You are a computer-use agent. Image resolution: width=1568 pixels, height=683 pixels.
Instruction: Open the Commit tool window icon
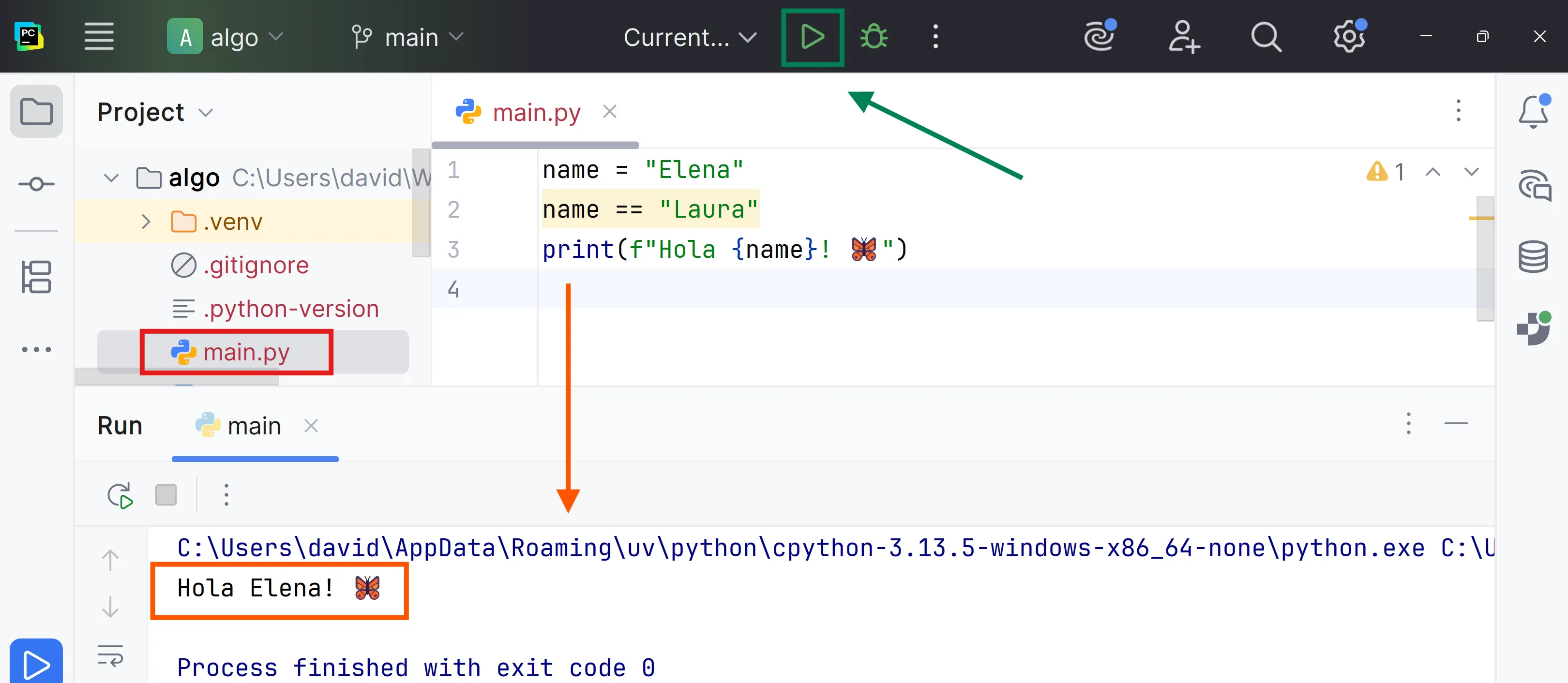point(36,184)
